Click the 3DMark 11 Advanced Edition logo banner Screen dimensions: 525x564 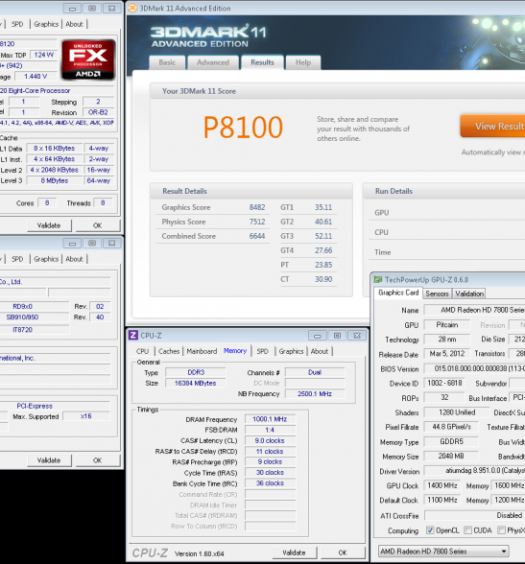(209, 37)
